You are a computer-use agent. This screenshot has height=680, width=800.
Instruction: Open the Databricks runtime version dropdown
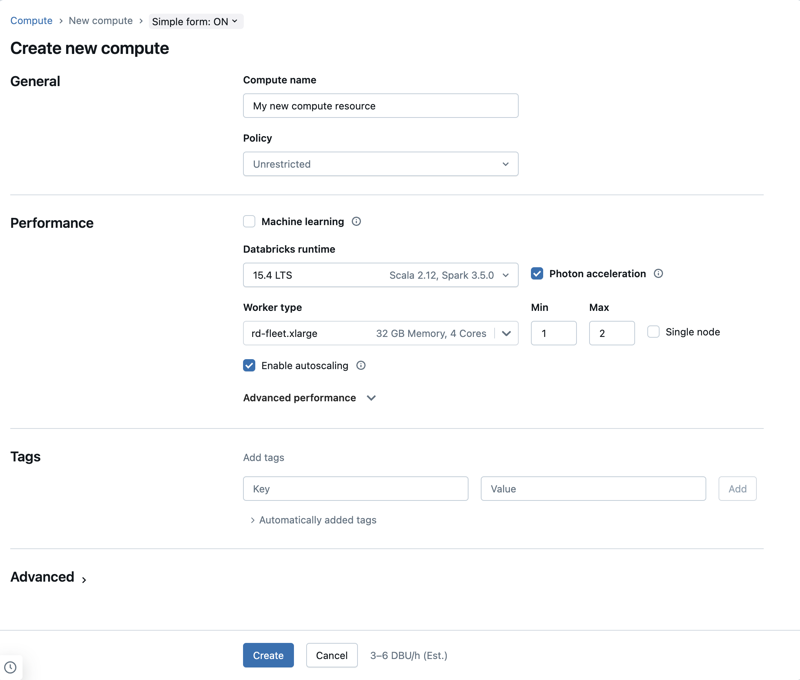coord(380,273)
